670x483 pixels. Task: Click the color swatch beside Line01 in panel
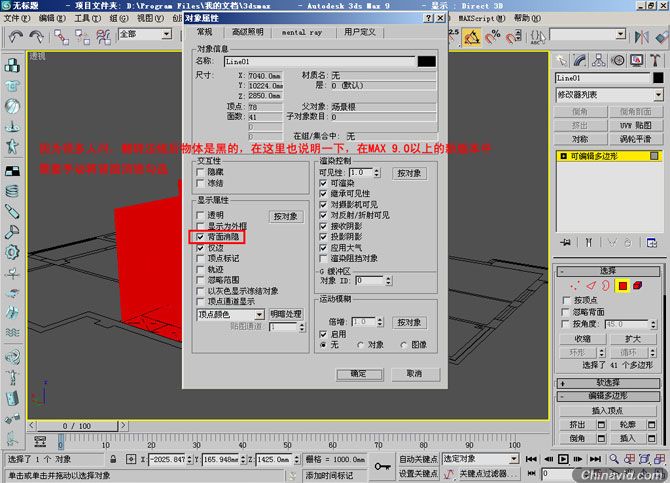(658, 78)
